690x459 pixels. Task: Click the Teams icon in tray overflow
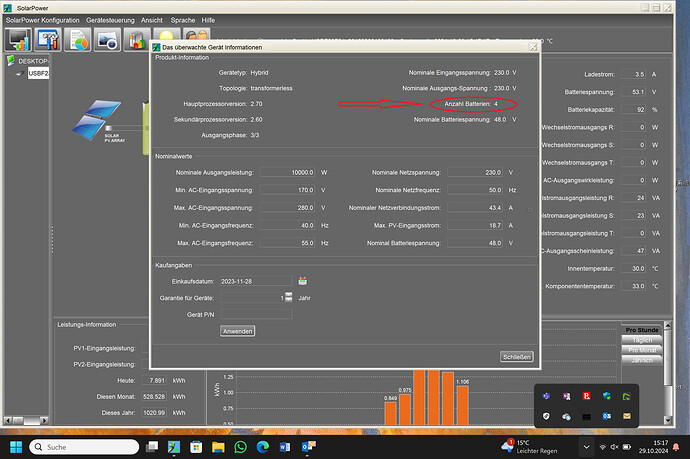[546, 396]
